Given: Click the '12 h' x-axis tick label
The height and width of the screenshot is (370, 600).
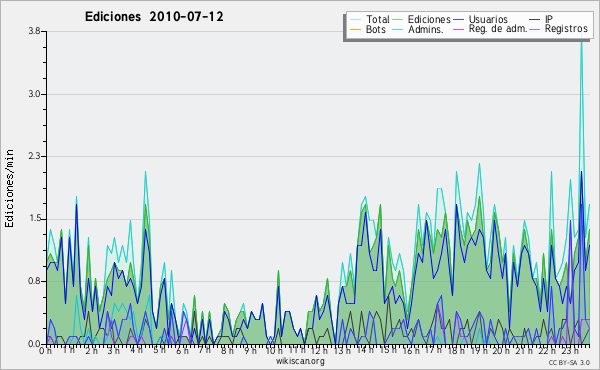Looking at the screenshot, I should point(319,350).
